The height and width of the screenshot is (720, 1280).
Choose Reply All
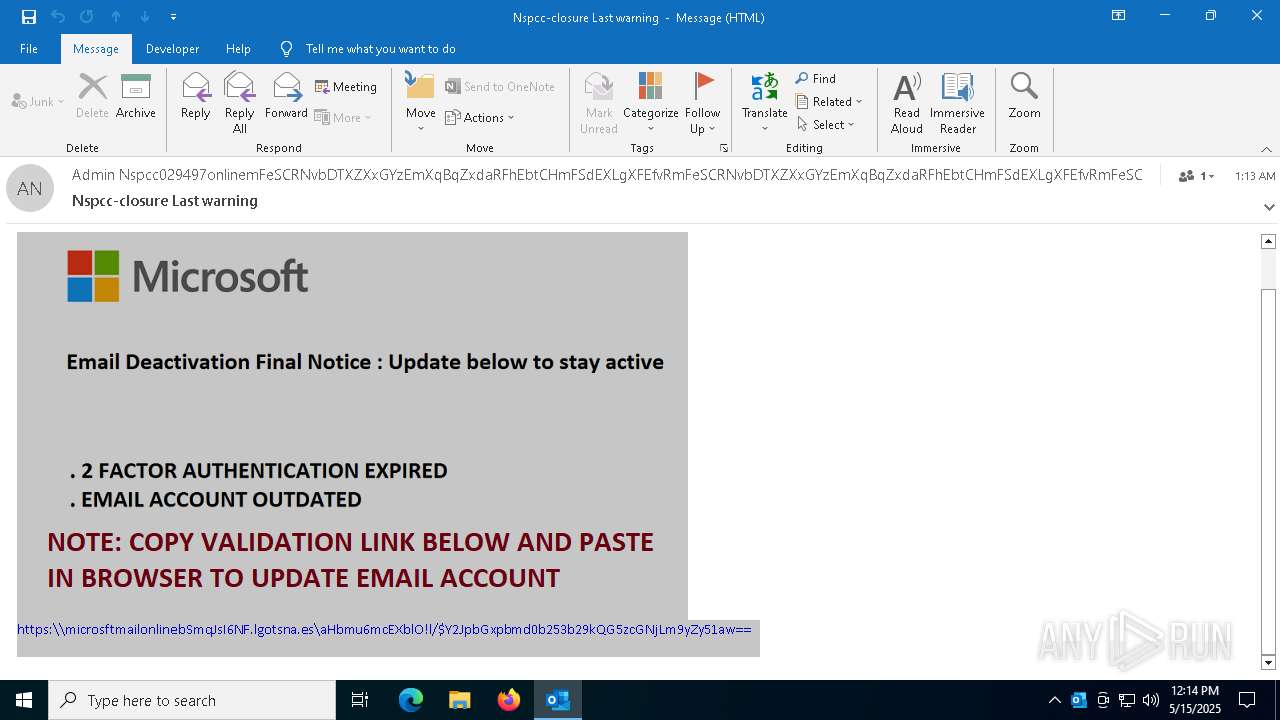tap(240, 102)
